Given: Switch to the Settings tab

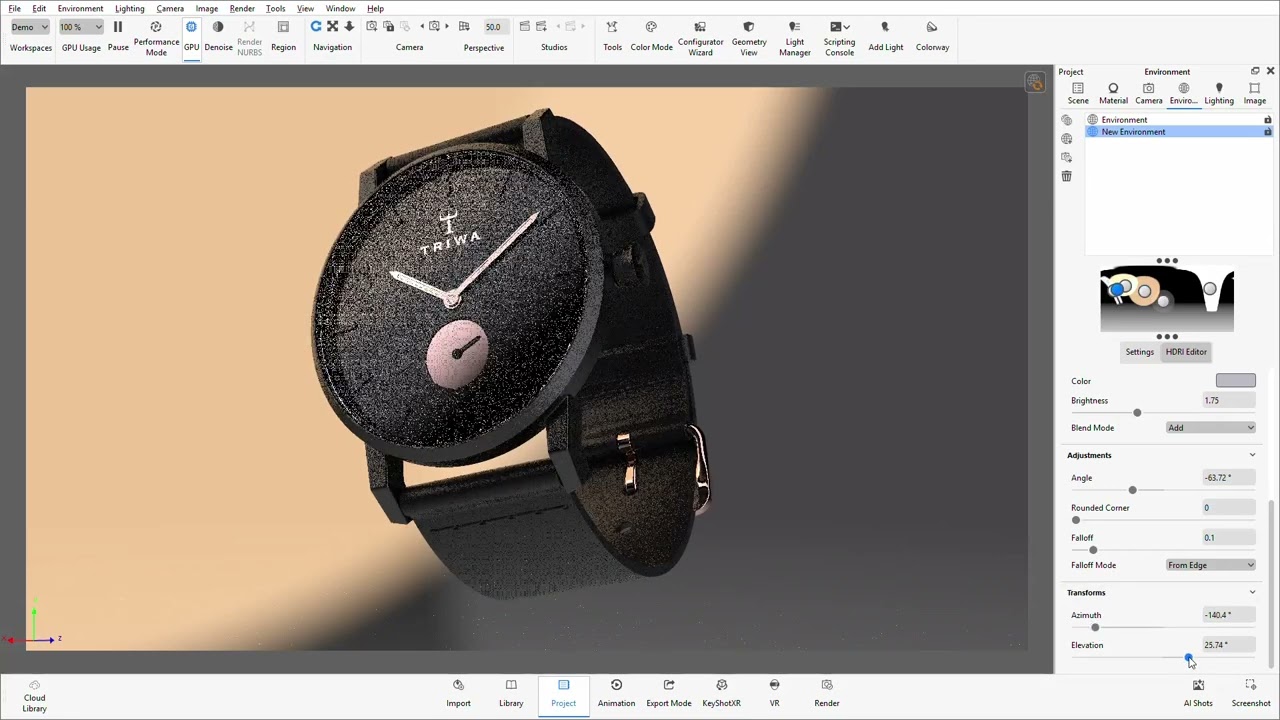Looking at the screenshot, I should (x=1139, y=352).
